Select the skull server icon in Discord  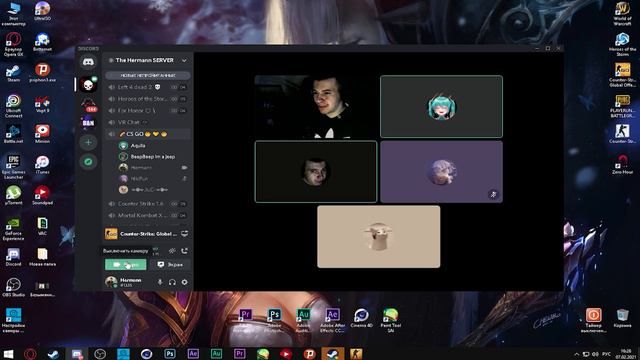(x=89, y=84)
